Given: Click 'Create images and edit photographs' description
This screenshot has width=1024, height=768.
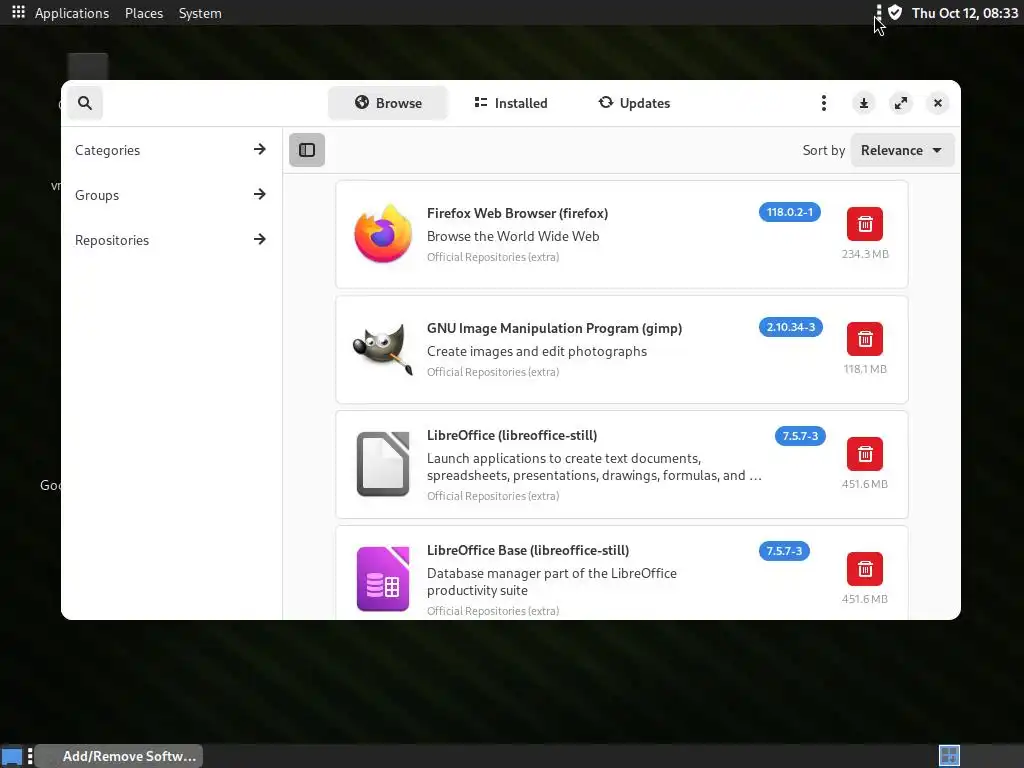Looking at the screenshot, I should [x=537, y=351].
